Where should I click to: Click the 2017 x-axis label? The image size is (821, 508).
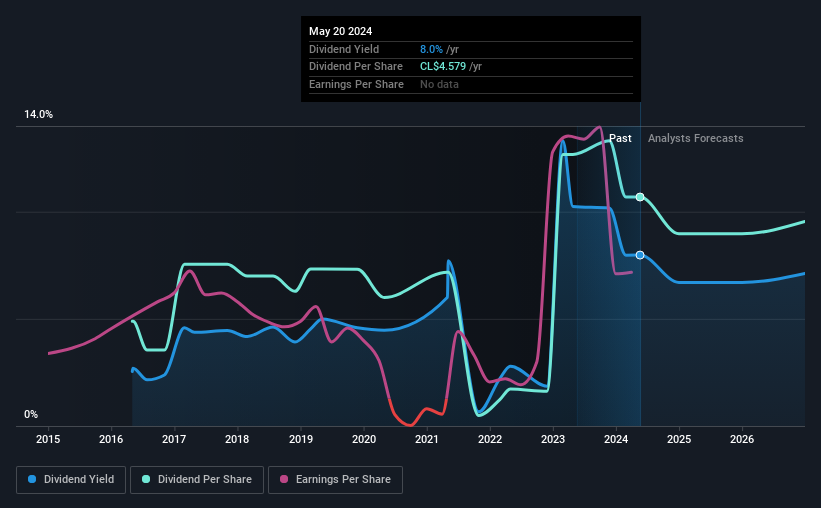(x=174, y=439)
